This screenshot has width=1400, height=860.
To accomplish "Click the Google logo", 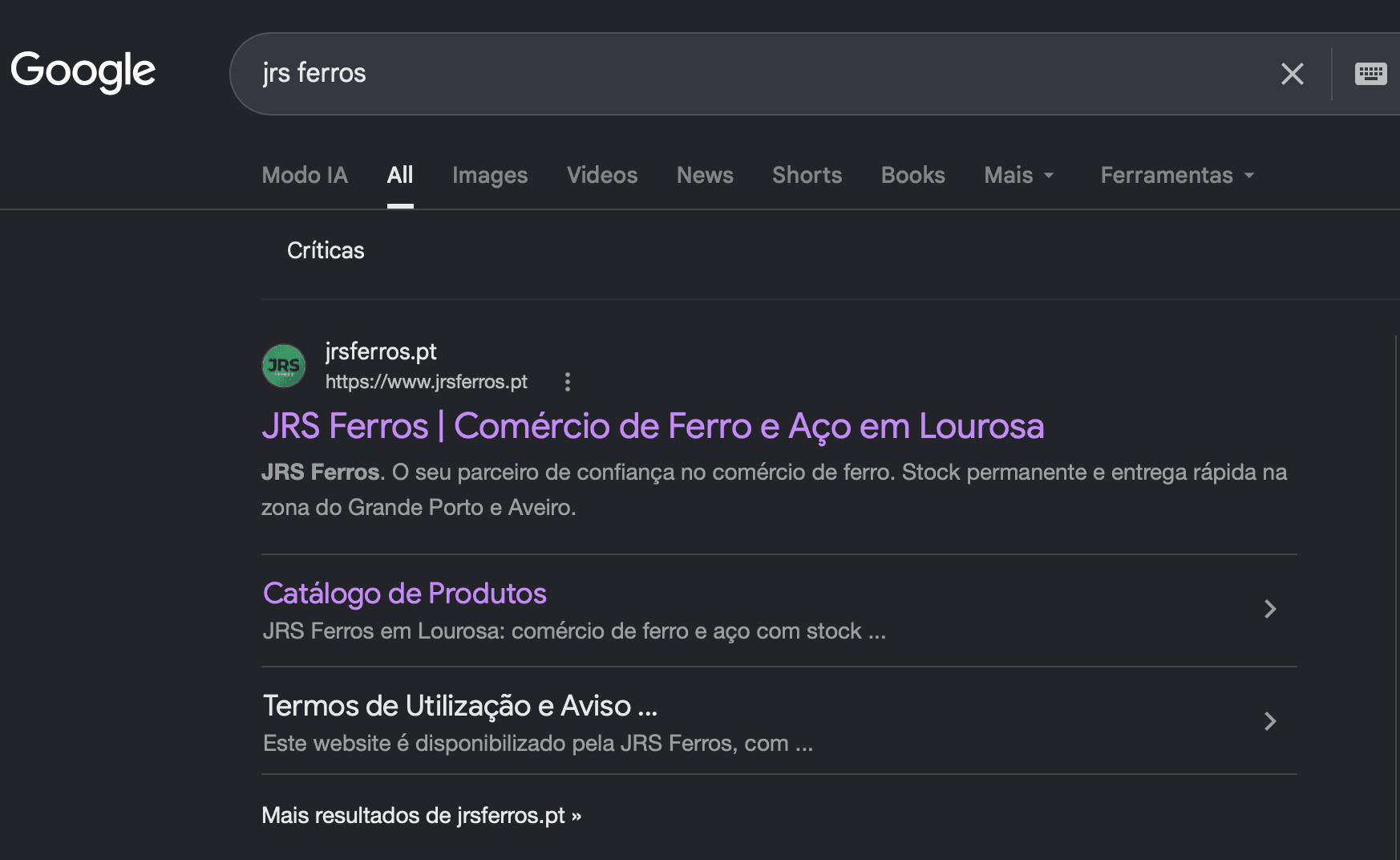I will click(x=83, y=71).
